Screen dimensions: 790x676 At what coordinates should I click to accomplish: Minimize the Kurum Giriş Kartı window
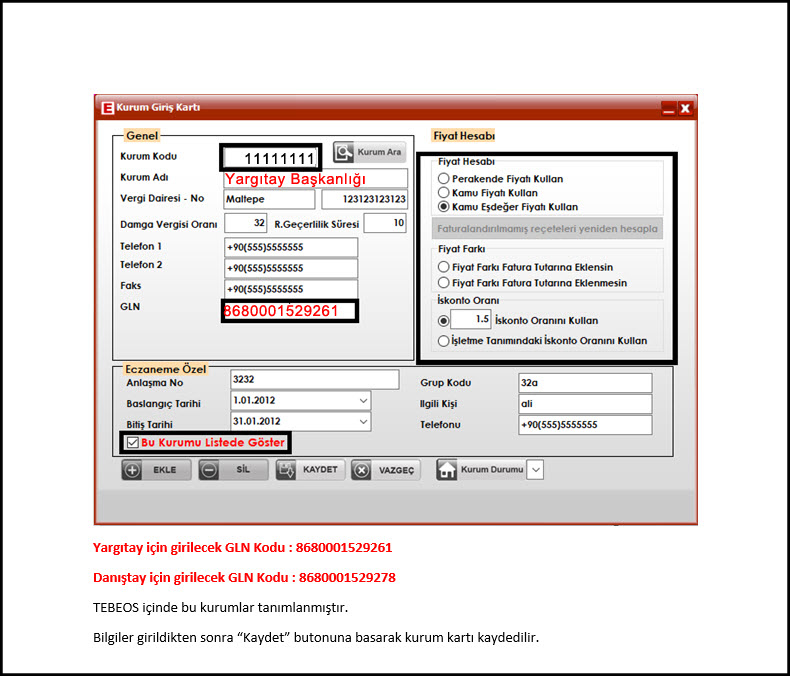(667, 108)
